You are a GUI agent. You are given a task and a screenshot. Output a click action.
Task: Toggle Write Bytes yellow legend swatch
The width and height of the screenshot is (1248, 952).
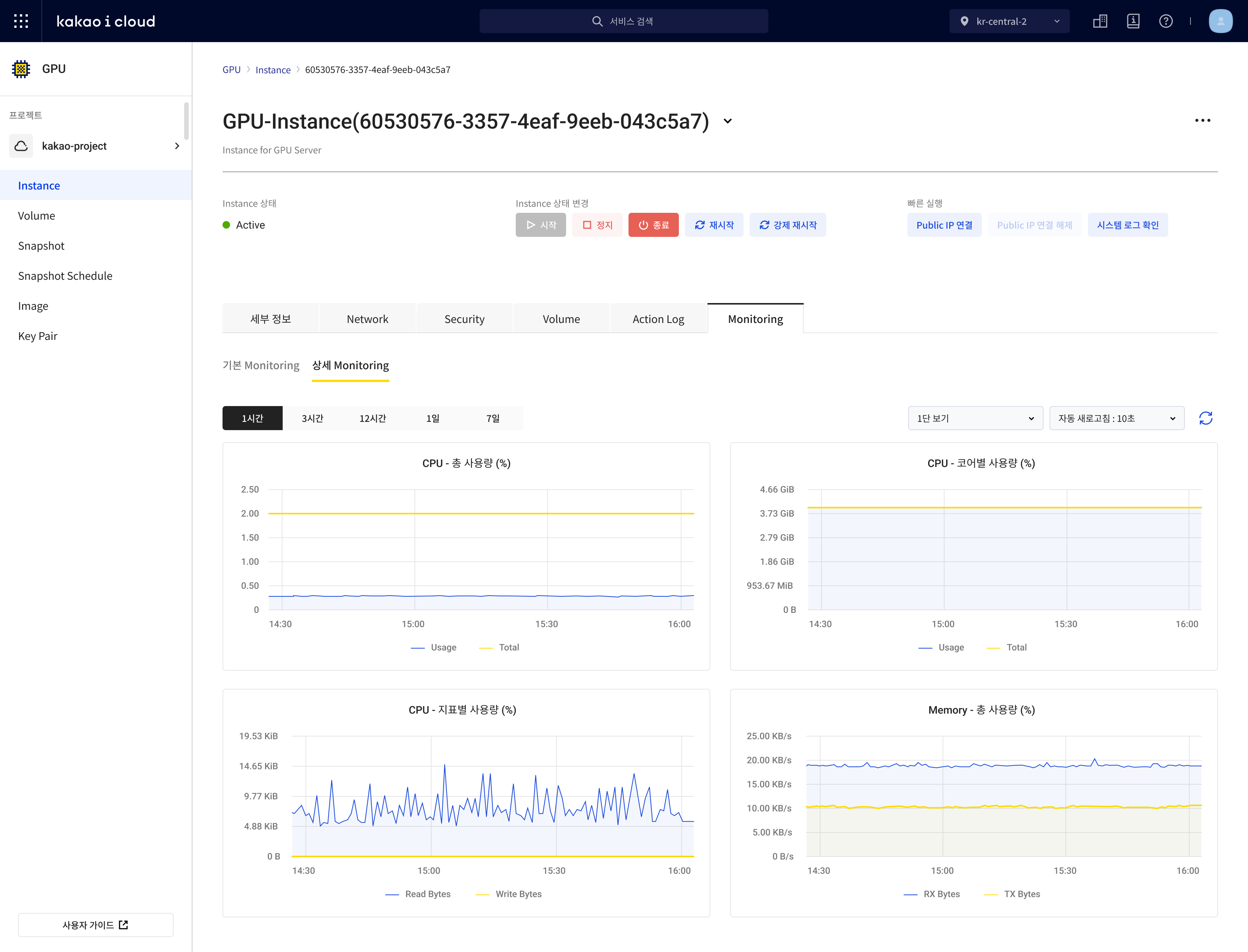coord(483,894)
